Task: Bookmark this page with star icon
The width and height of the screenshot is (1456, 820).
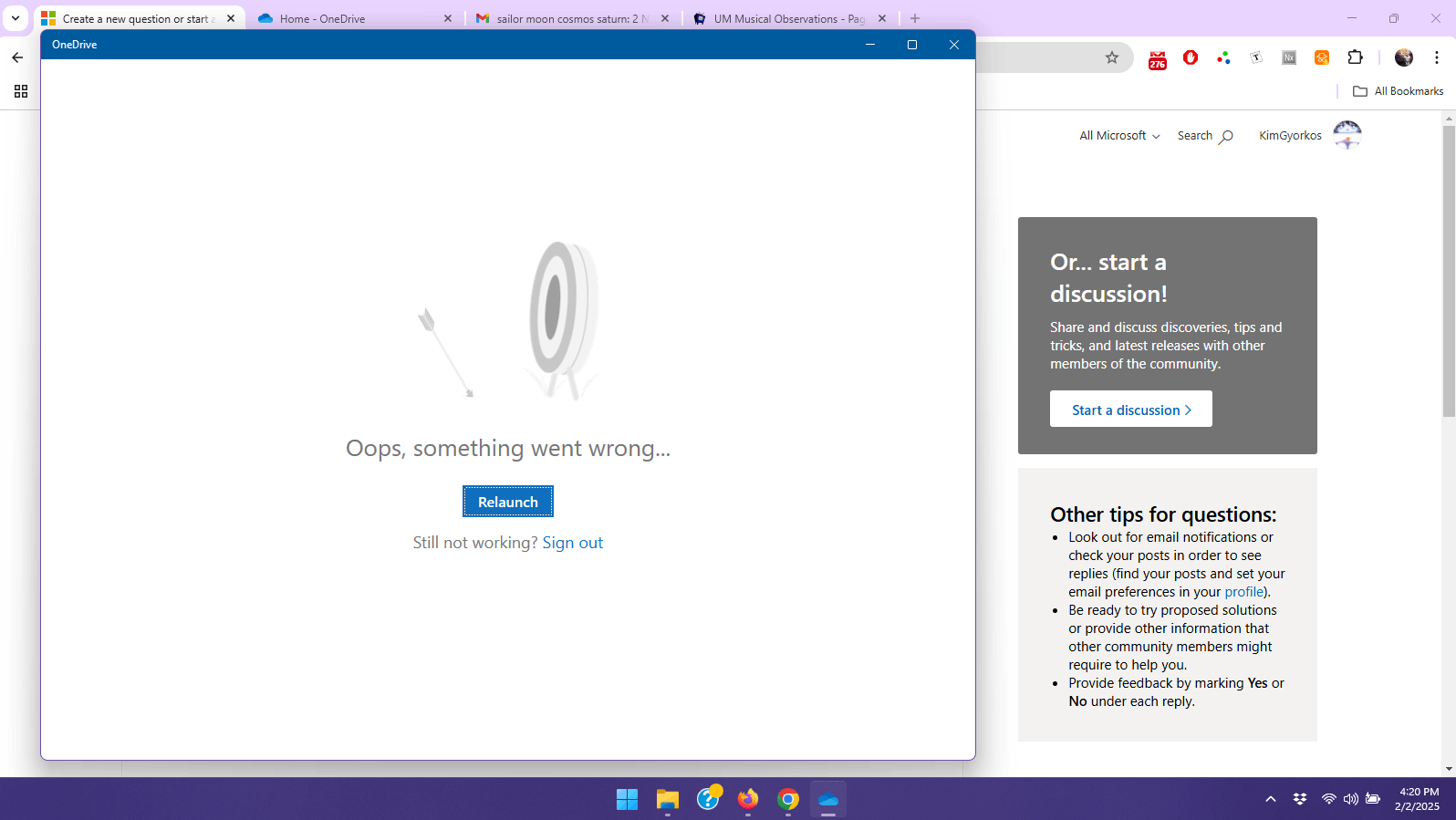Action: [1112, 57]
